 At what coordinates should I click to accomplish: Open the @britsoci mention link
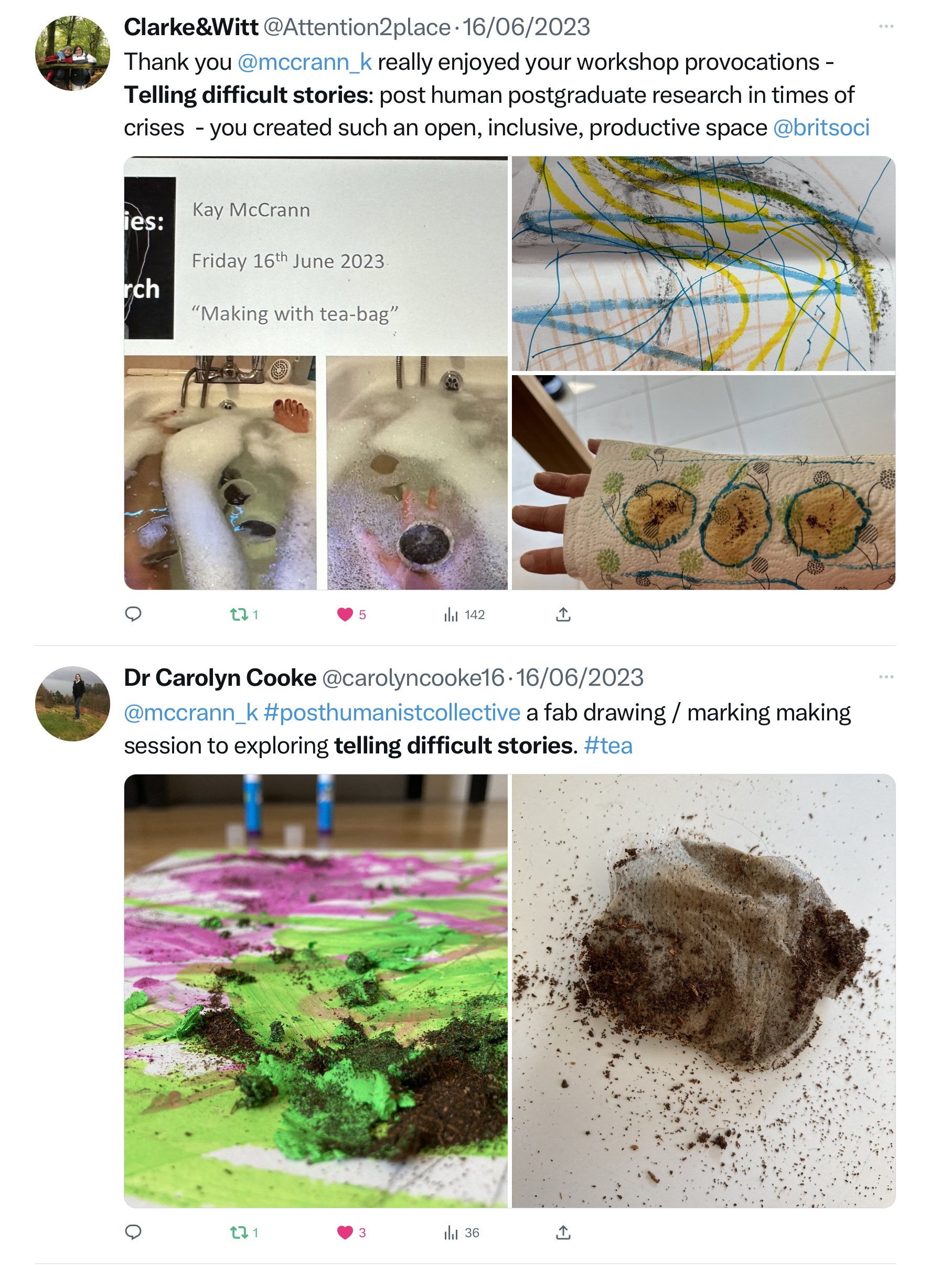click(x=820, y=127)
